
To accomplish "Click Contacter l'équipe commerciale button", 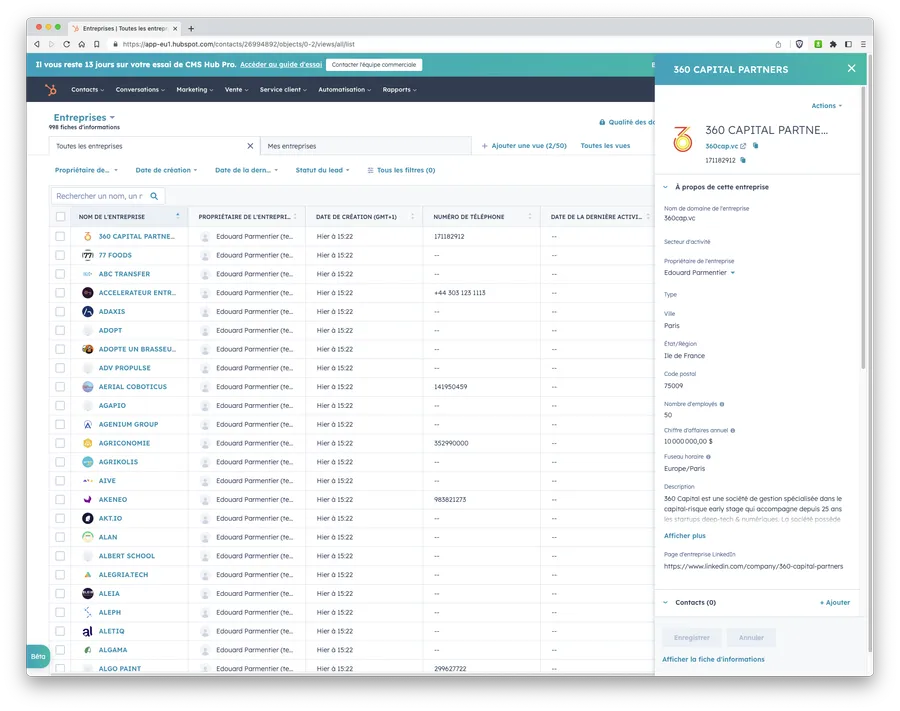I will point(376,65).
